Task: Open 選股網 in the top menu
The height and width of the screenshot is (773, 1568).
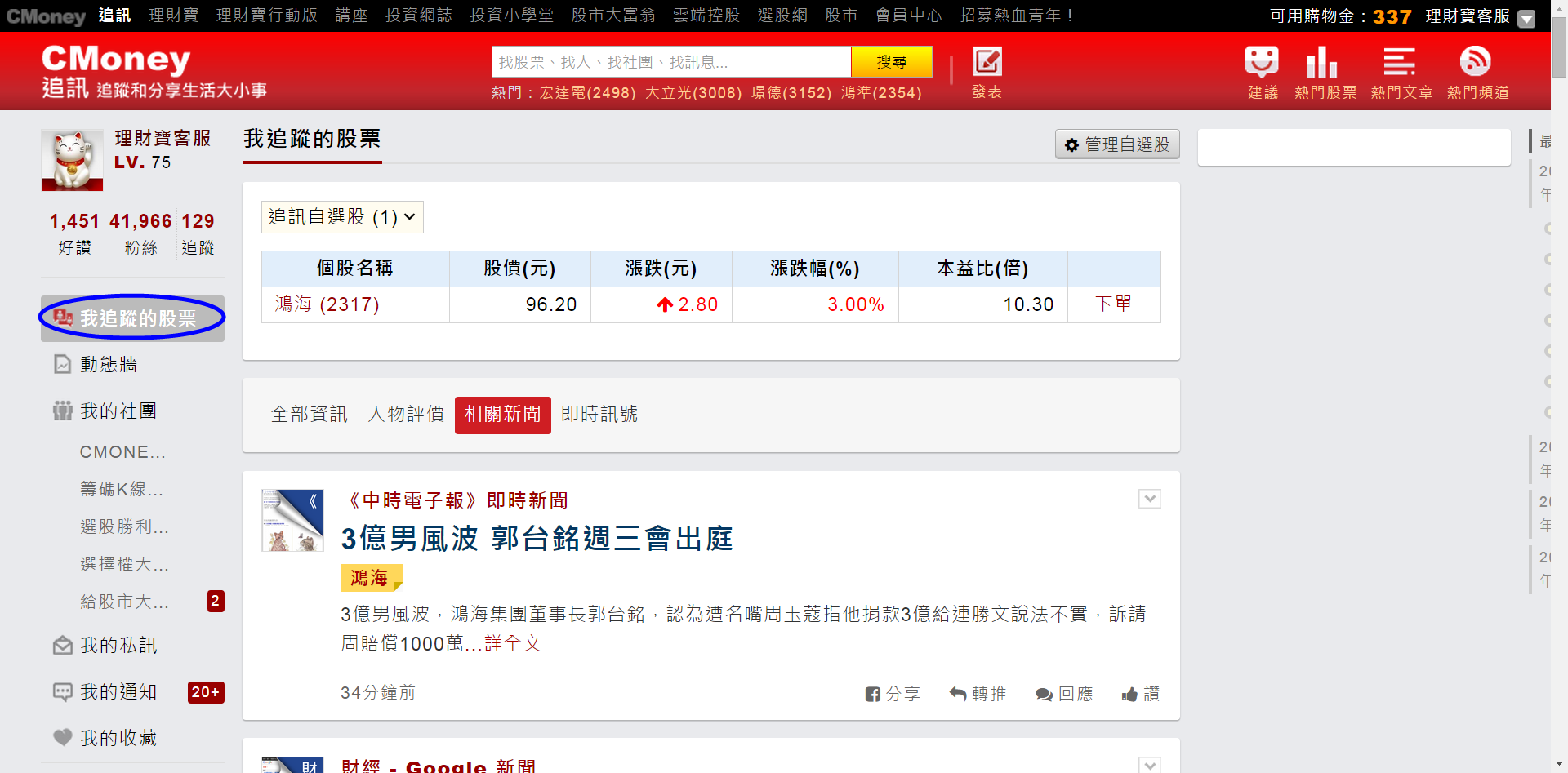Action: pos(782,16)
